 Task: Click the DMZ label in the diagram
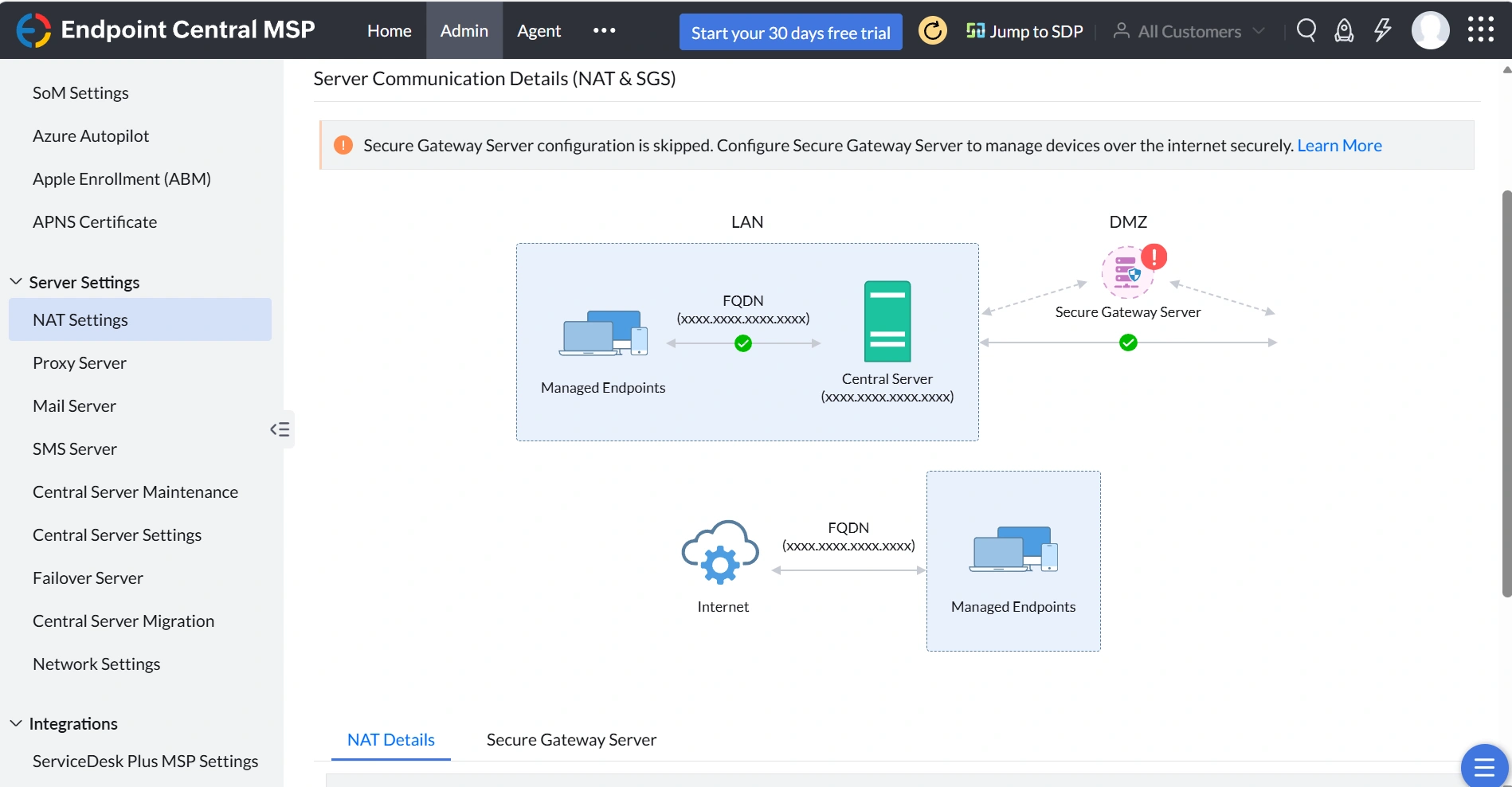1128,222
